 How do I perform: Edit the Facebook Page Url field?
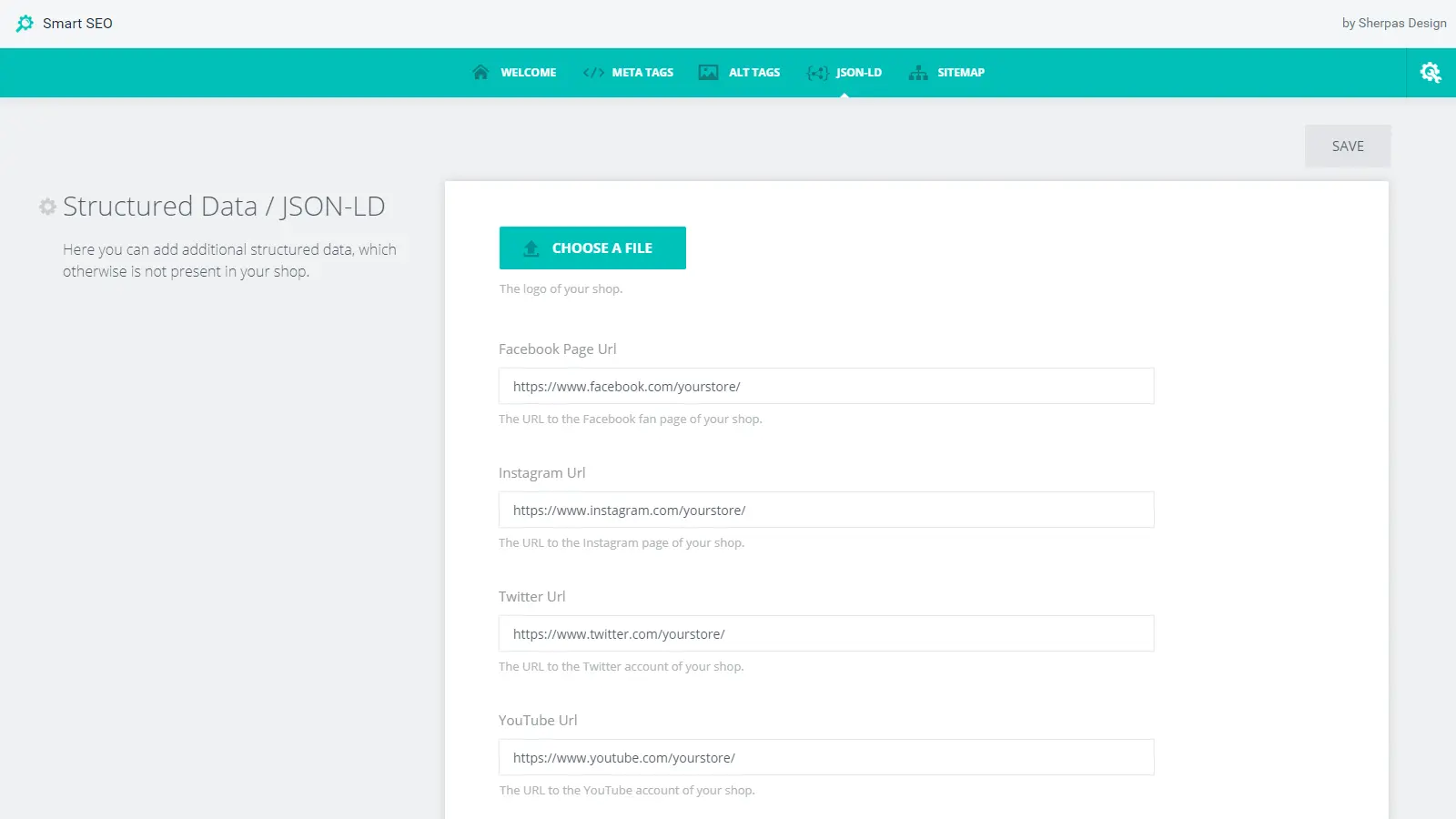pos(824,386)
